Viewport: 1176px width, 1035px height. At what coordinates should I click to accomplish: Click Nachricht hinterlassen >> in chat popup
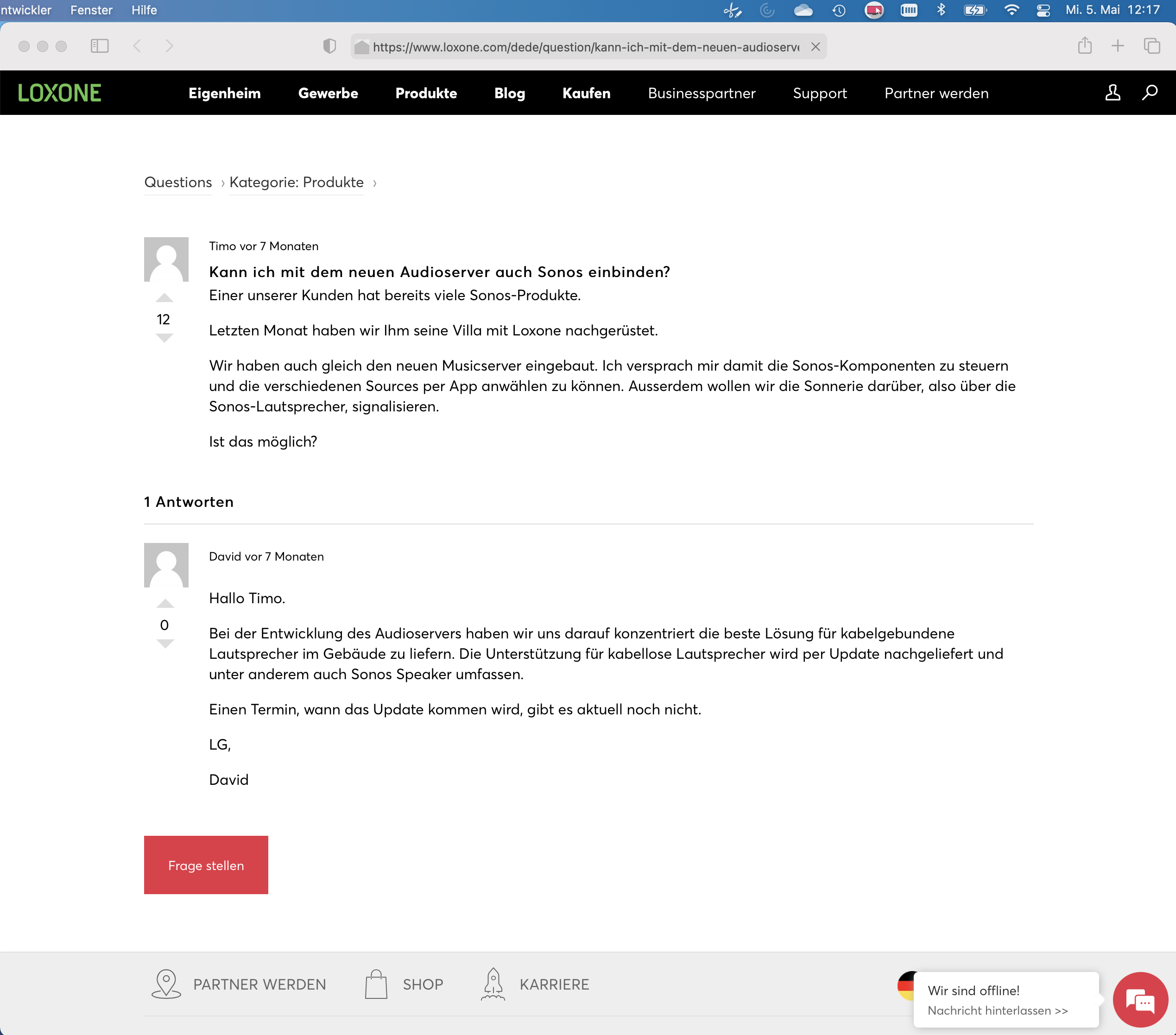[x=998, y=1010]
